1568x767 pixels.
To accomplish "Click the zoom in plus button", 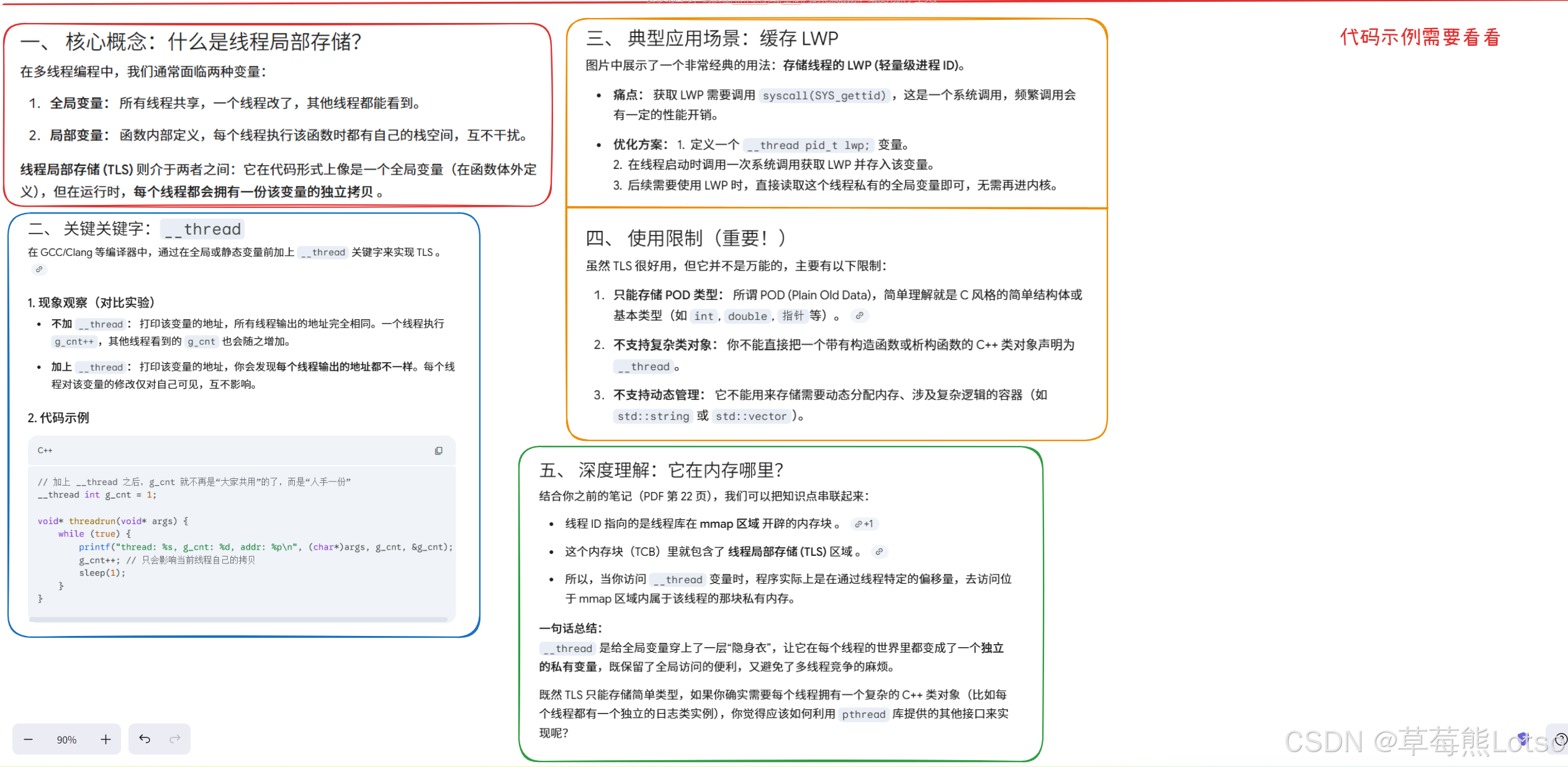I will click(x=106, y=739).
